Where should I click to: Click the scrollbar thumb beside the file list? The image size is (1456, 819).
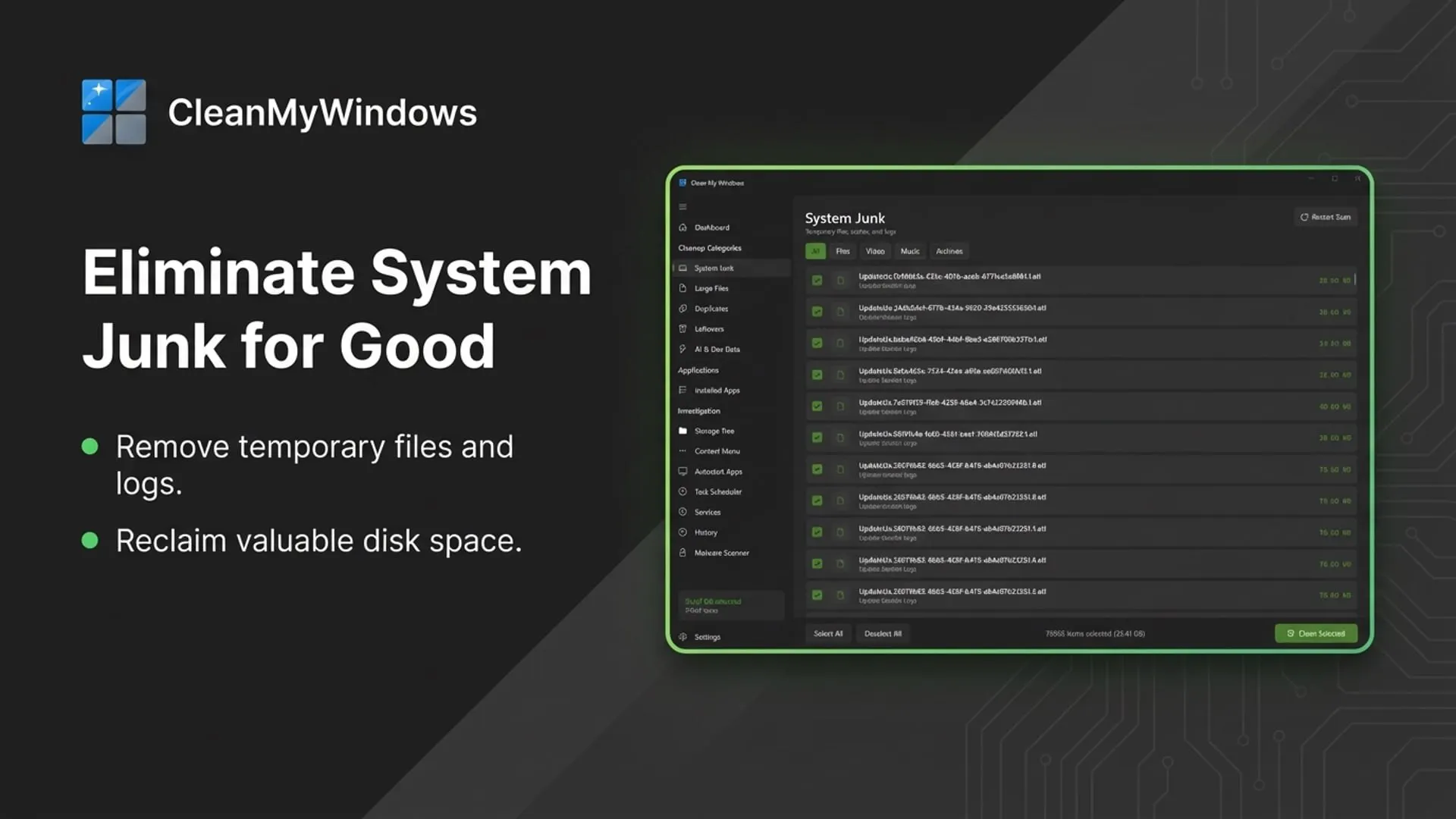coord(1355,279)
